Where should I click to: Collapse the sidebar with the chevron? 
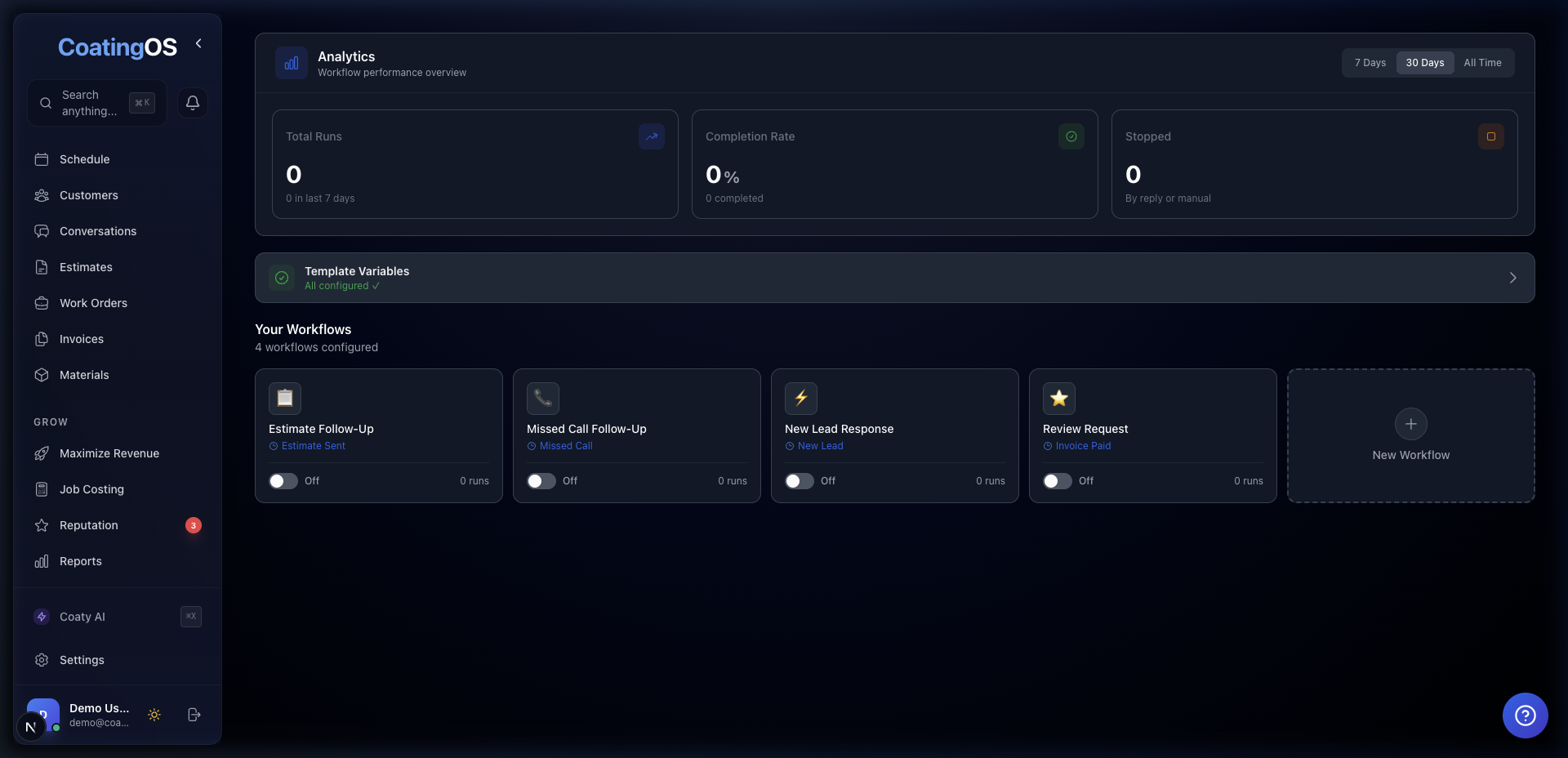pyautogui.click(x=198, y=43)
